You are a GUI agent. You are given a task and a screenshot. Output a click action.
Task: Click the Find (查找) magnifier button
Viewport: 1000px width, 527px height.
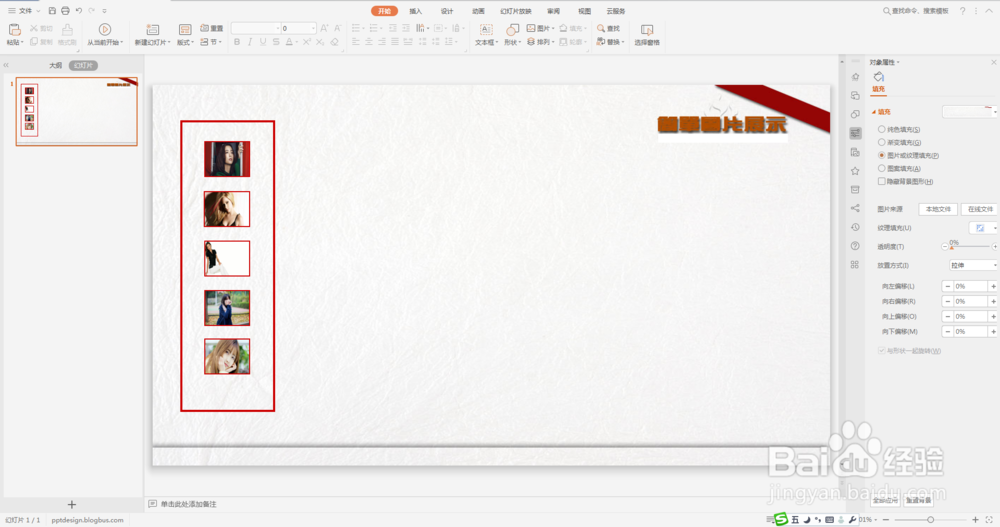click(608, 28)
